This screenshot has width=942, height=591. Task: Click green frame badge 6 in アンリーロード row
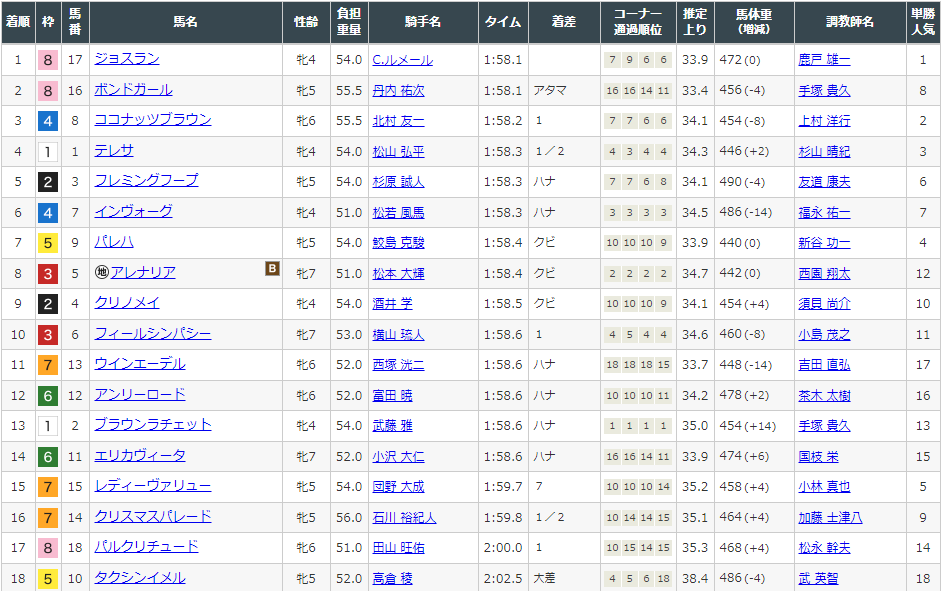tap(47, 396)
